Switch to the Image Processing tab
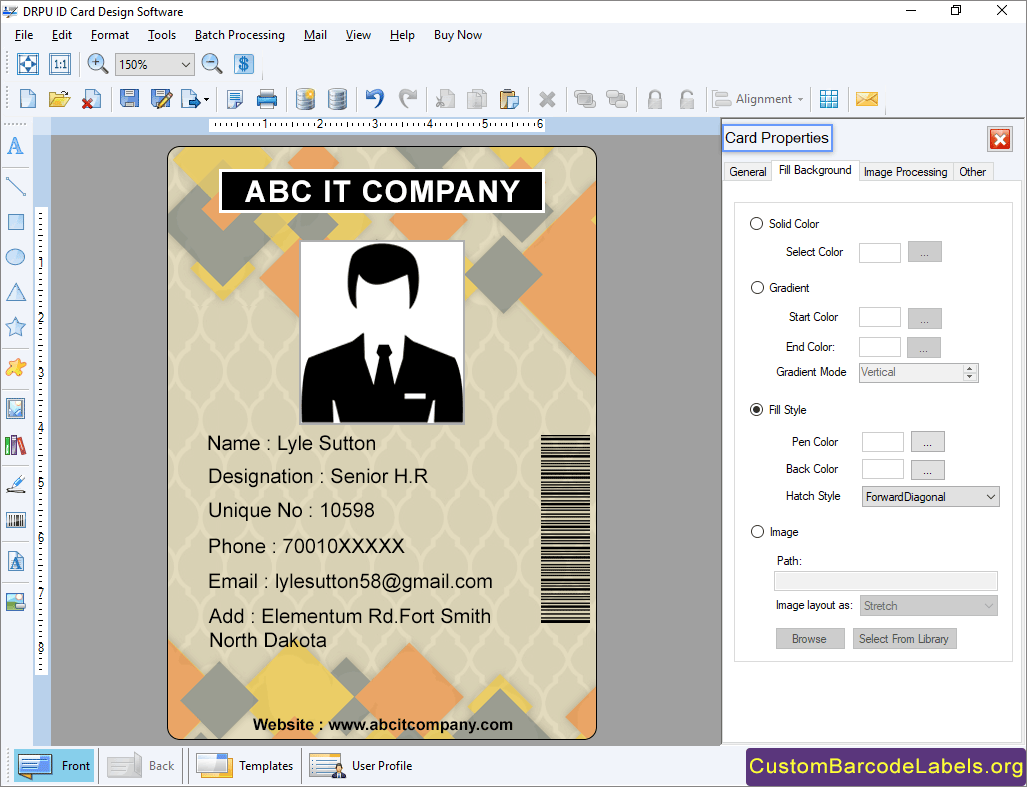1027x787 pixels. pyautogui.click(x=905, y=172)
